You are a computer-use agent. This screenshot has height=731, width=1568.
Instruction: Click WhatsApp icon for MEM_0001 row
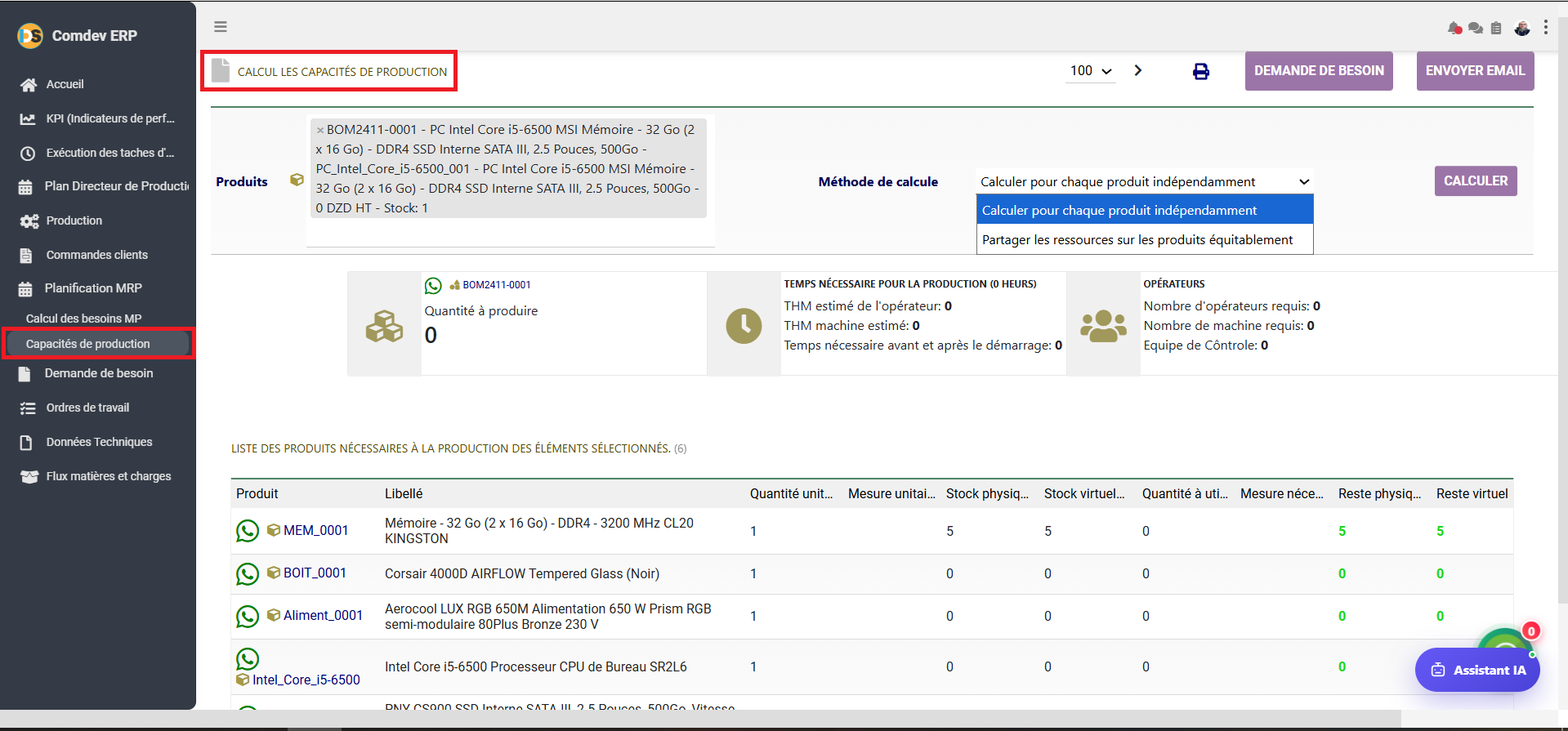(248, 531)
